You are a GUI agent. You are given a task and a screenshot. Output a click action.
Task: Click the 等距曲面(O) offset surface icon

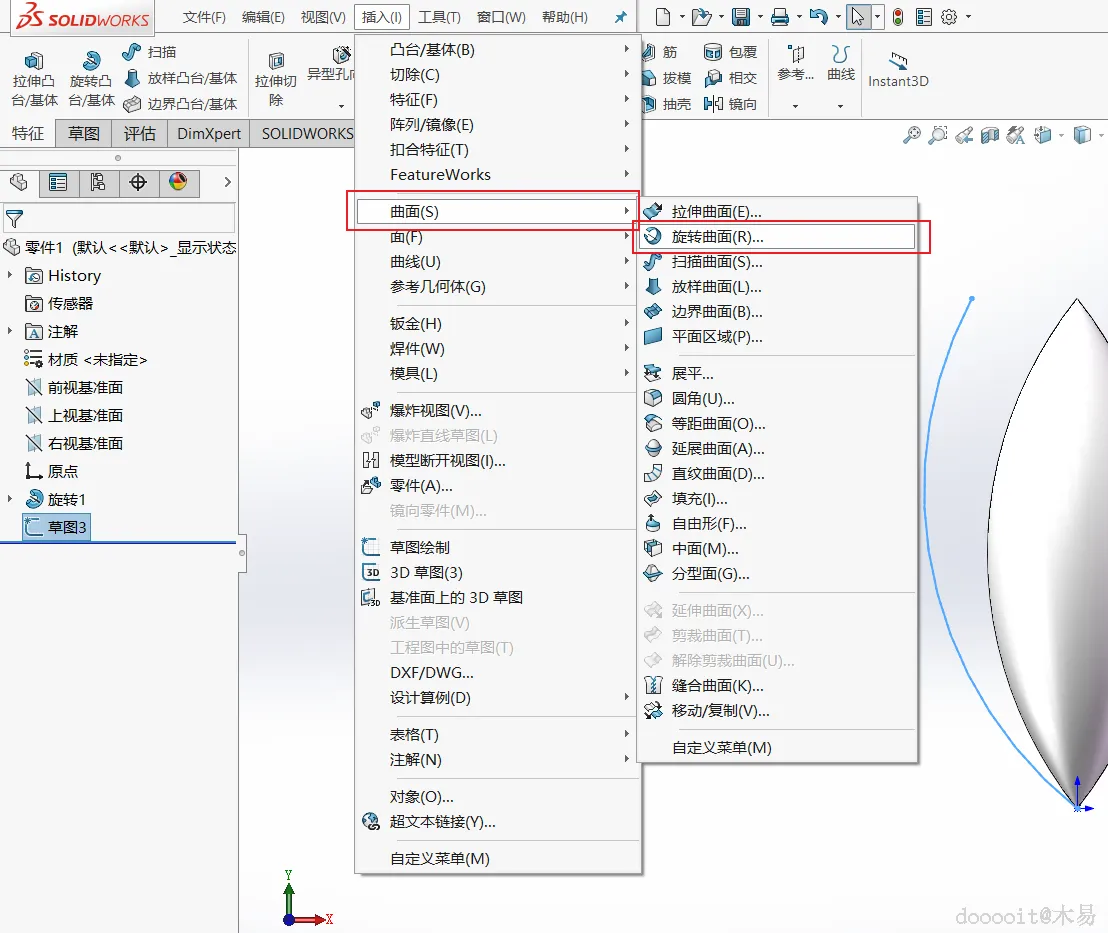pyautogui.click(x=653, y=423)
